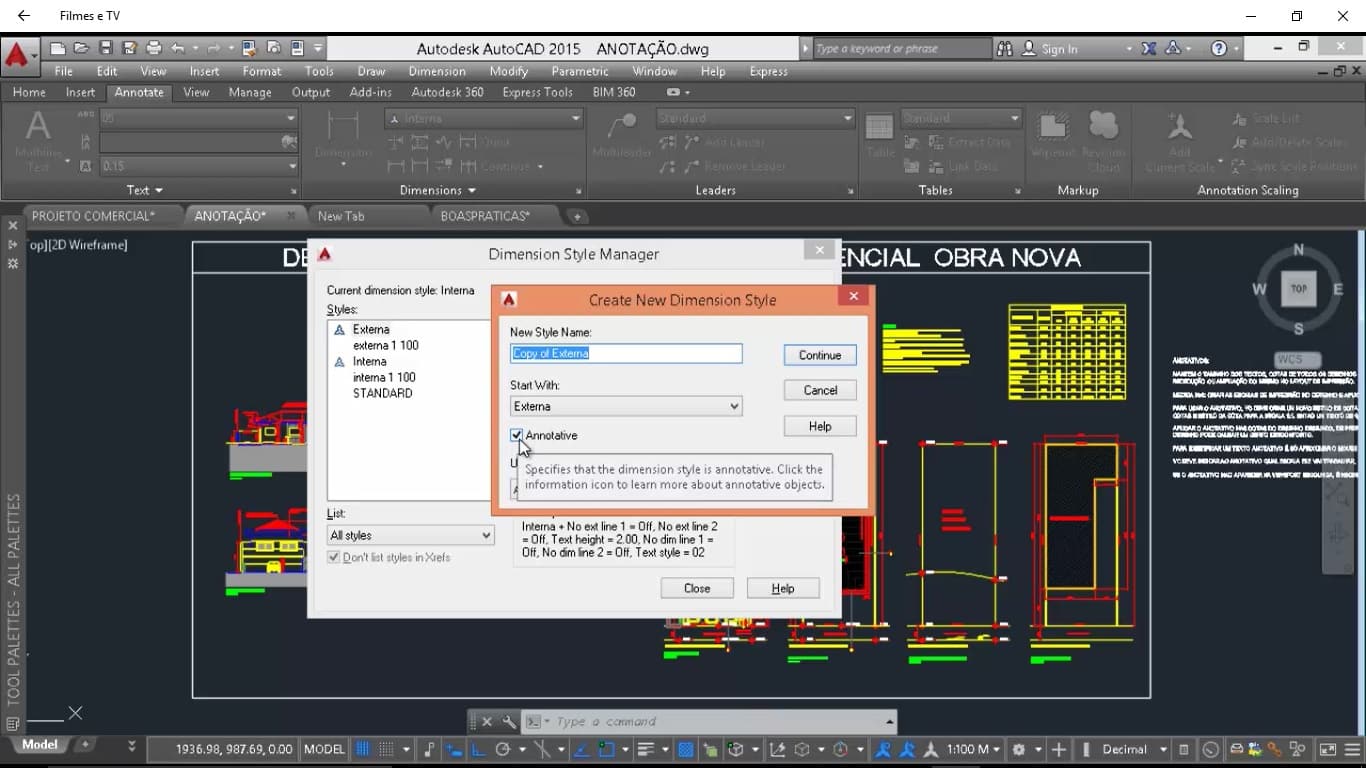Click Close in Dimension Style Manager
This screenshot has width=1366, height=768.
697,588
